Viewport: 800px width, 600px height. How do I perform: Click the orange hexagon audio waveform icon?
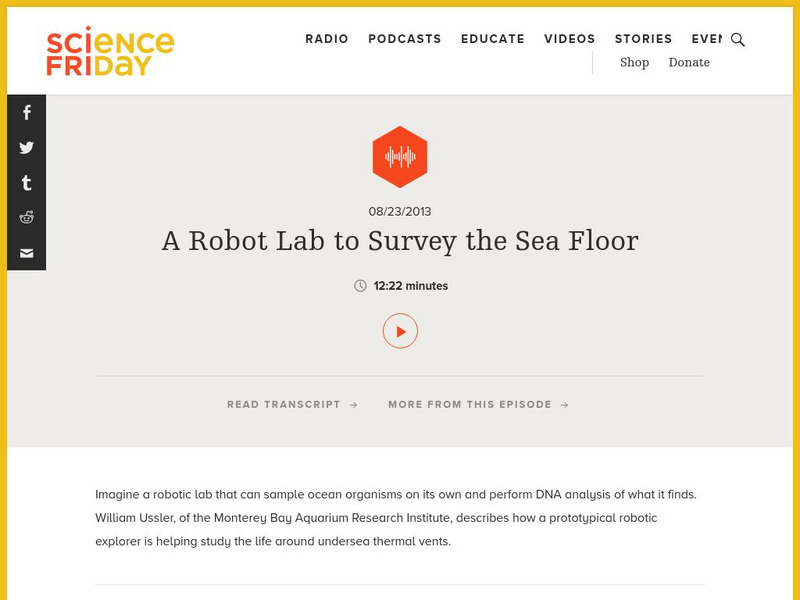point(400,157)
